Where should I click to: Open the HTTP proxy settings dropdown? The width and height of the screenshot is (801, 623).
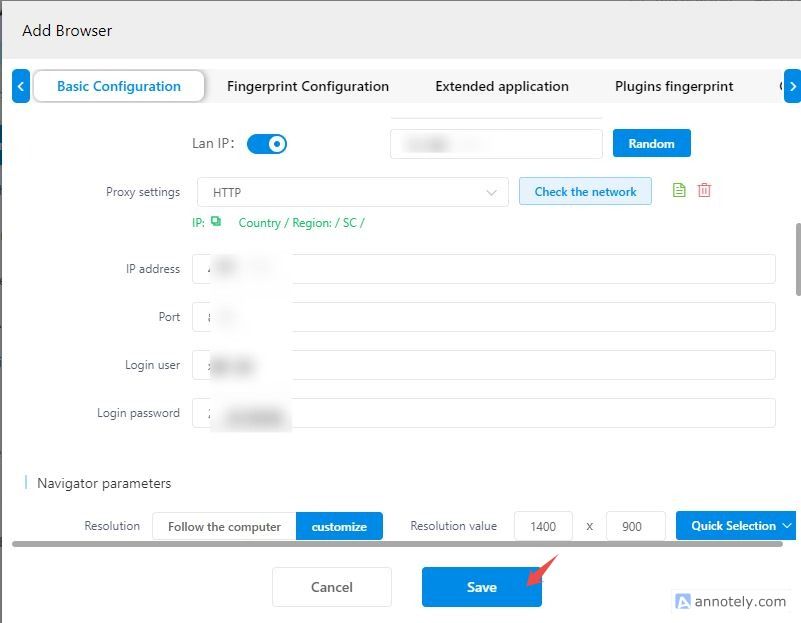352,193
